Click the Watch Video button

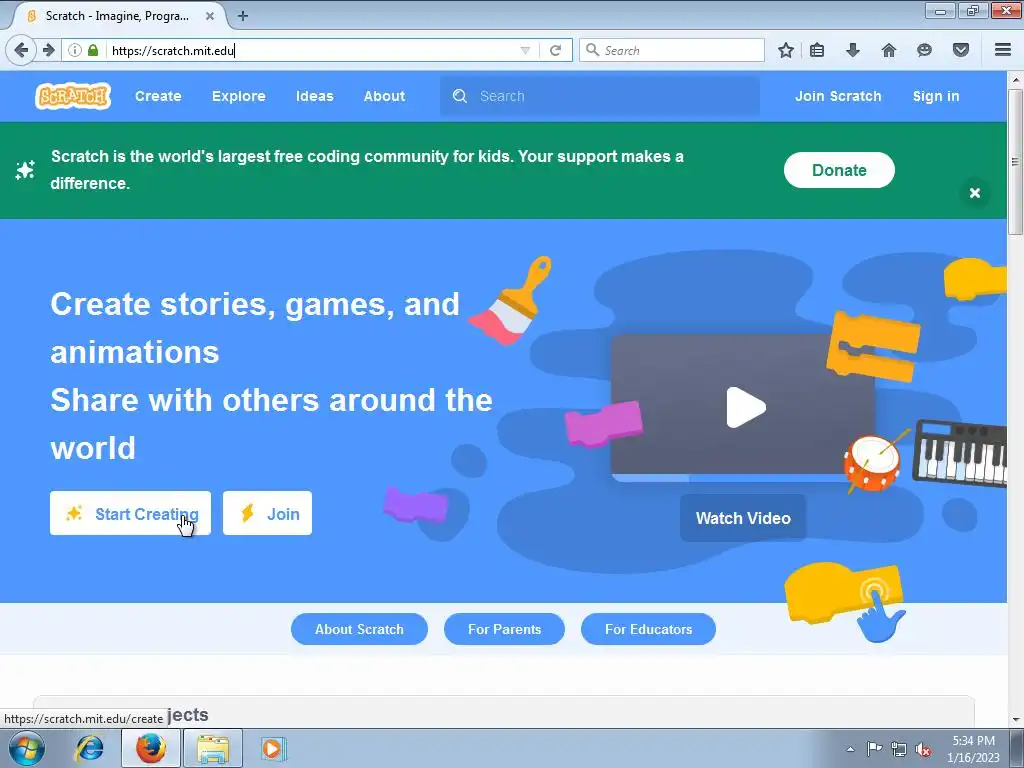coord(743,518)
